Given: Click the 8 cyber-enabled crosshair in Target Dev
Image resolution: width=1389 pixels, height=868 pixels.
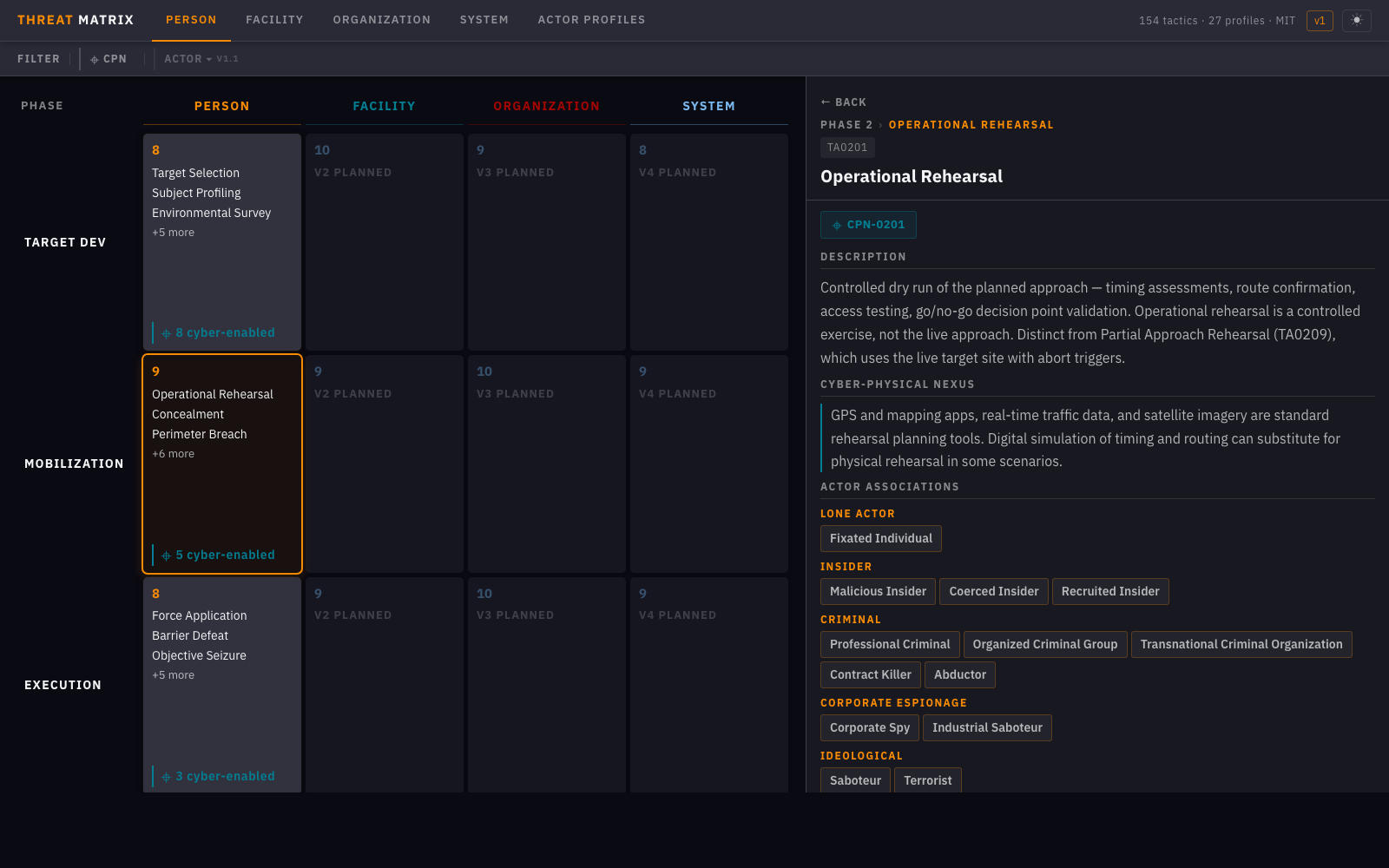Looking at the screenshot, I should click(166, 333).
